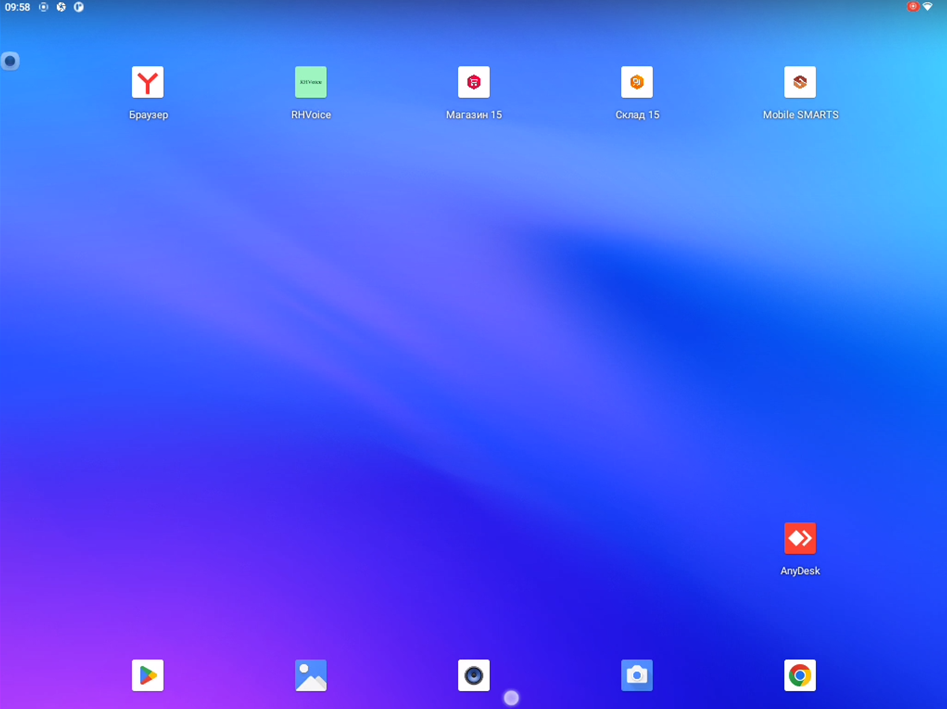Tap the red notification icon beside Wi-Fi
Screen dimensions: 947x709
click(912, 7)
